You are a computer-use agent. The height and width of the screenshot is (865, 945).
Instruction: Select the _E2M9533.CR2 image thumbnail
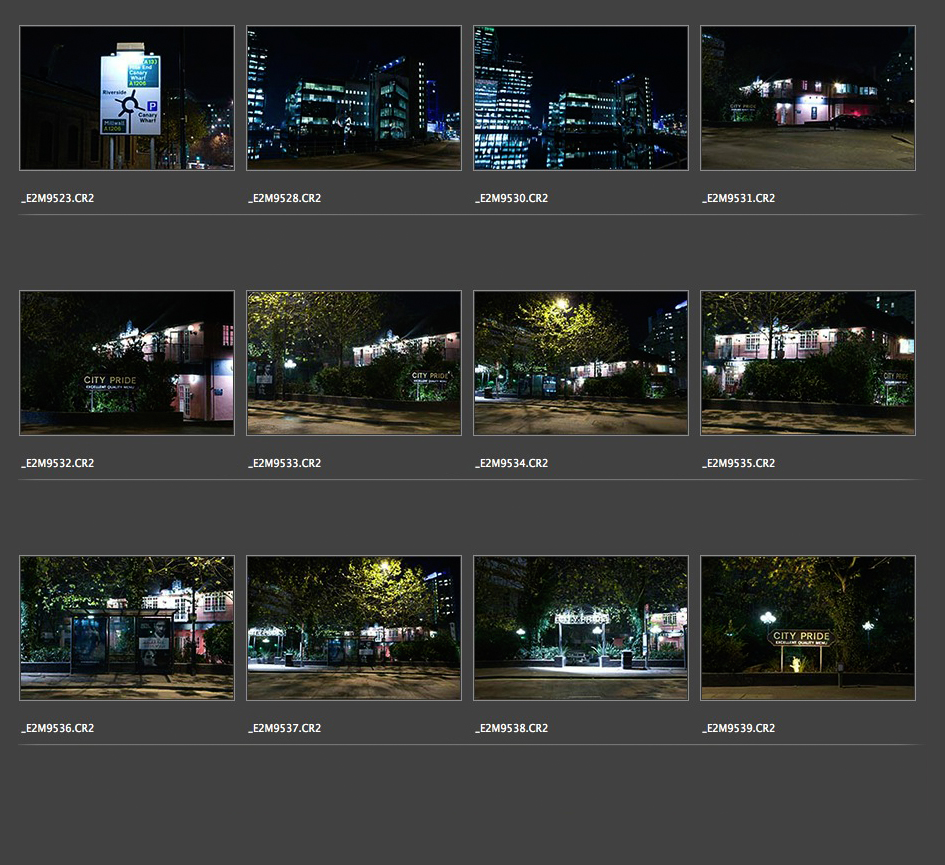[354, 363]
